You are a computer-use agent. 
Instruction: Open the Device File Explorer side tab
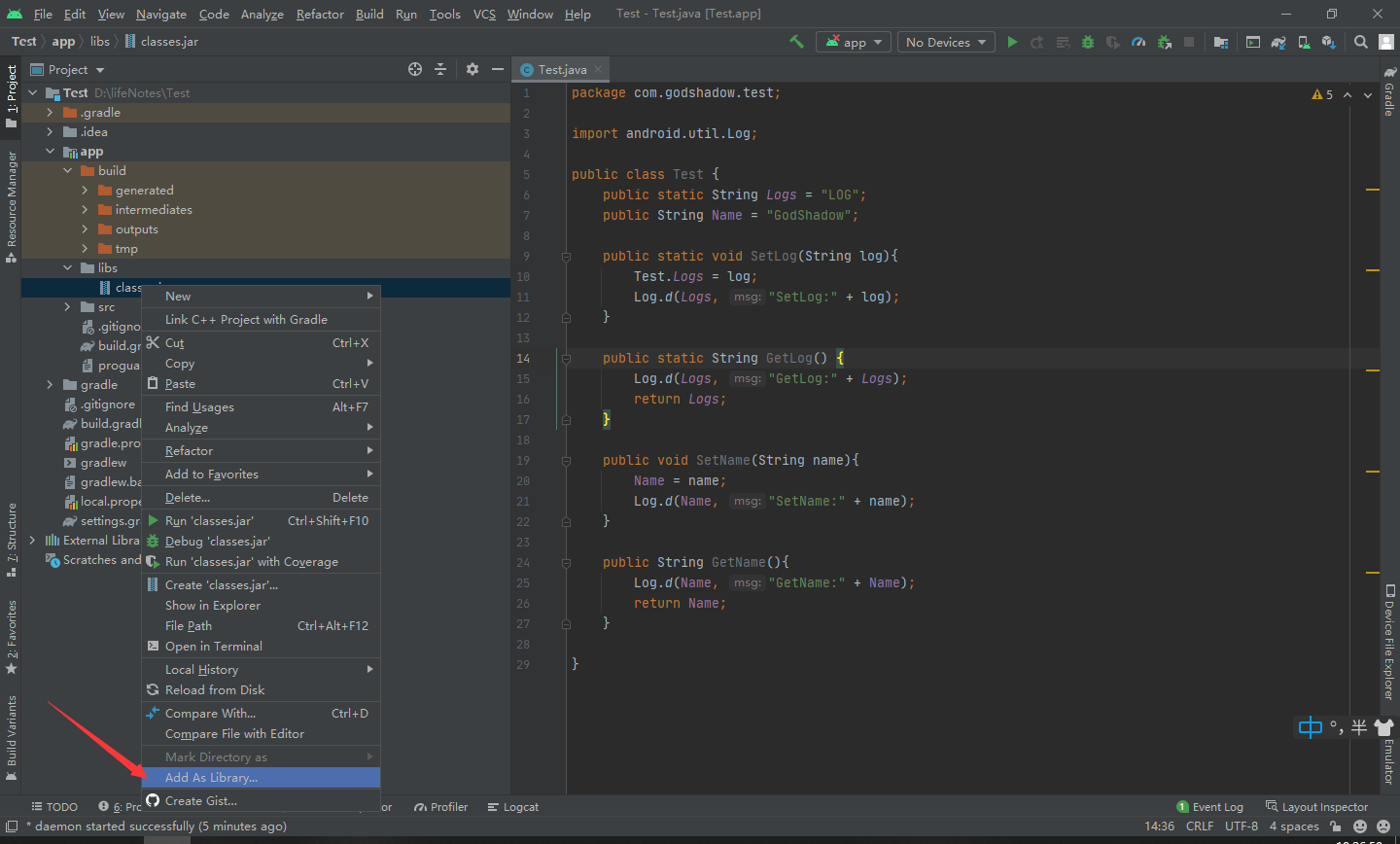tap(1389, 642)
